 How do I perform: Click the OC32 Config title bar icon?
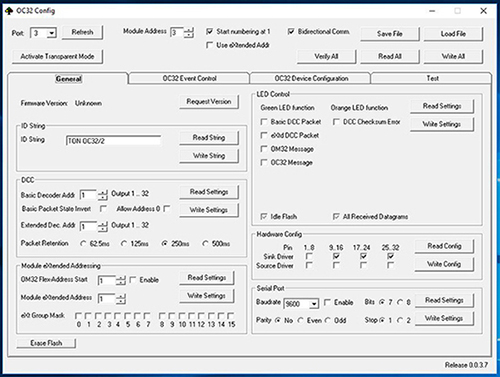pos(9,11)
